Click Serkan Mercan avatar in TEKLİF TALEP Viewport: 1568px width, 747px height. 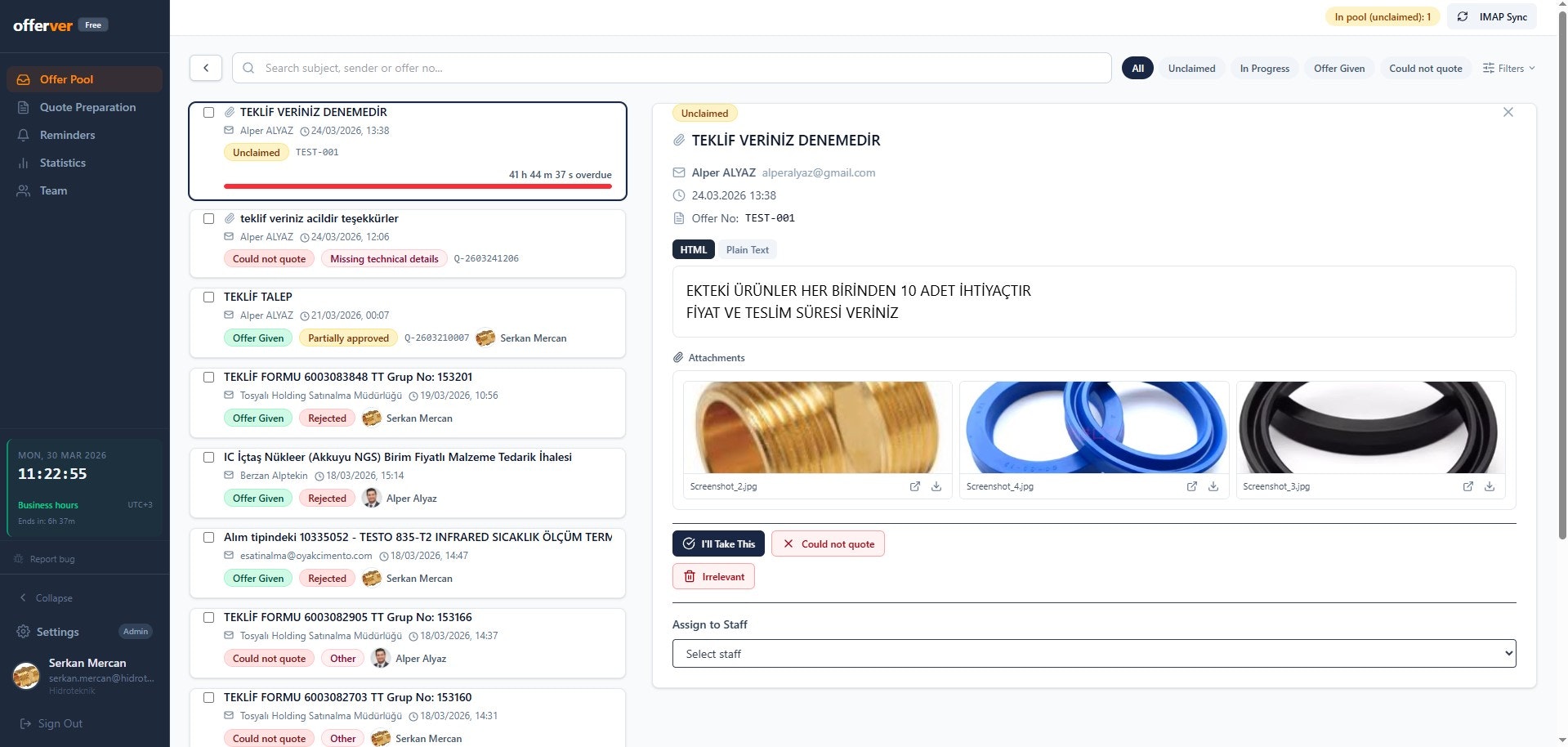(485, 338)
